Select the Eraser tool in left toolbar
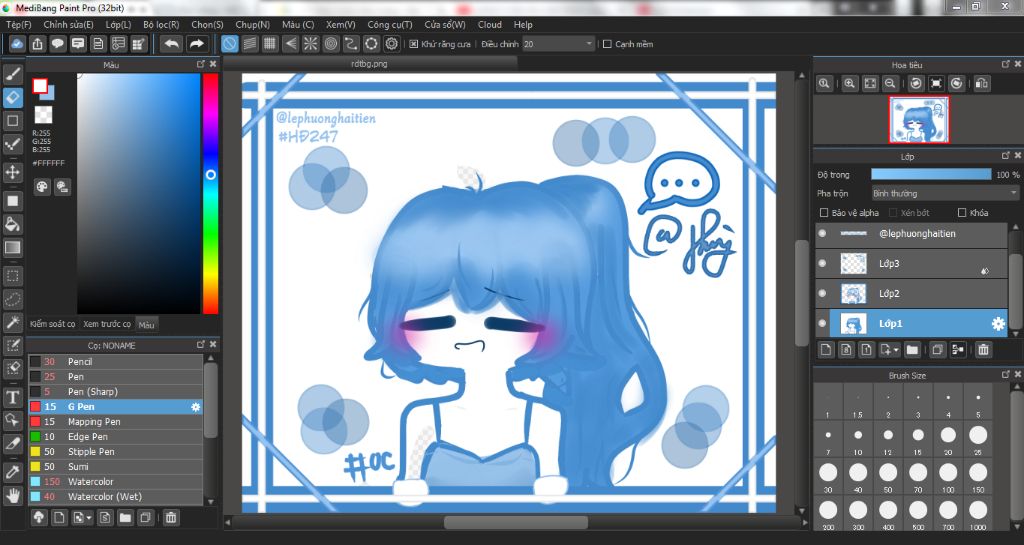 point(12,97)
